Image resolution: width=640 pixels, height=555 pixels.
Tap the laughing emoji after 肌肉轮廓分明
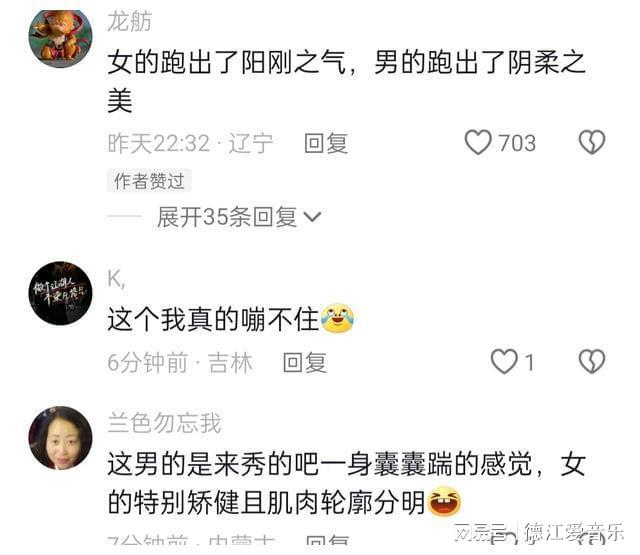[444, 502]
